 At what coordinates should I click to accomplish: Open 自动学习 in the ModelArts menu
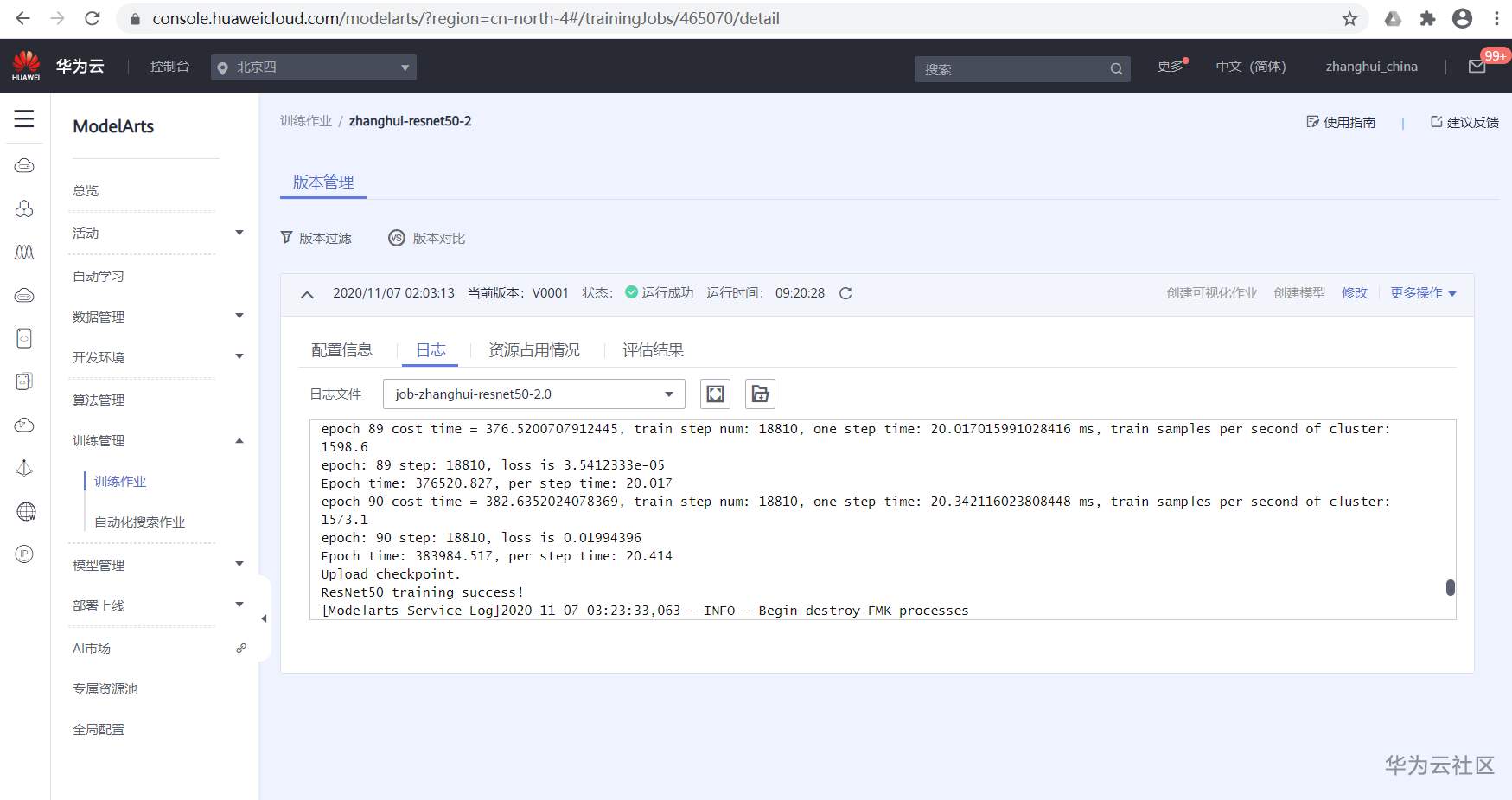pos(99,276)
